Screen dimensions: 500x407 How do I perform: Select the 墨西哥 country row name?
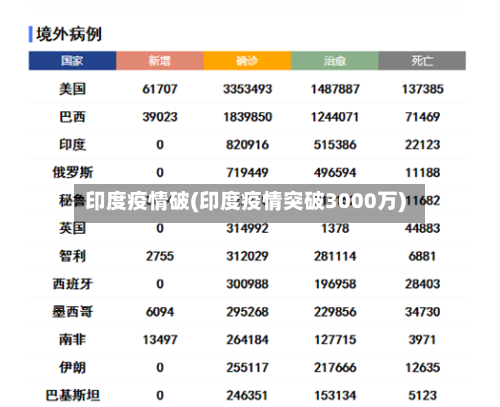coord(72,312)
